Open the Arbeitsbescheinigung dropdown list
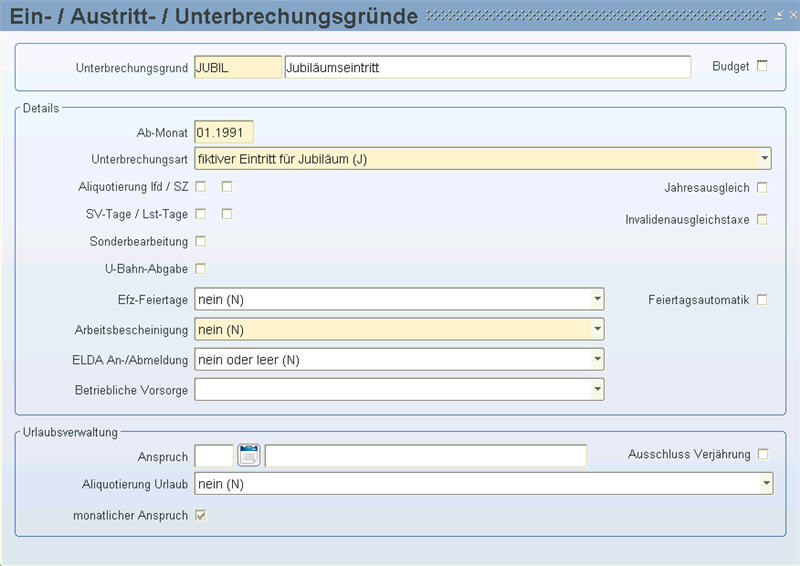Screen dimensions: 800x566 [597, 329]
